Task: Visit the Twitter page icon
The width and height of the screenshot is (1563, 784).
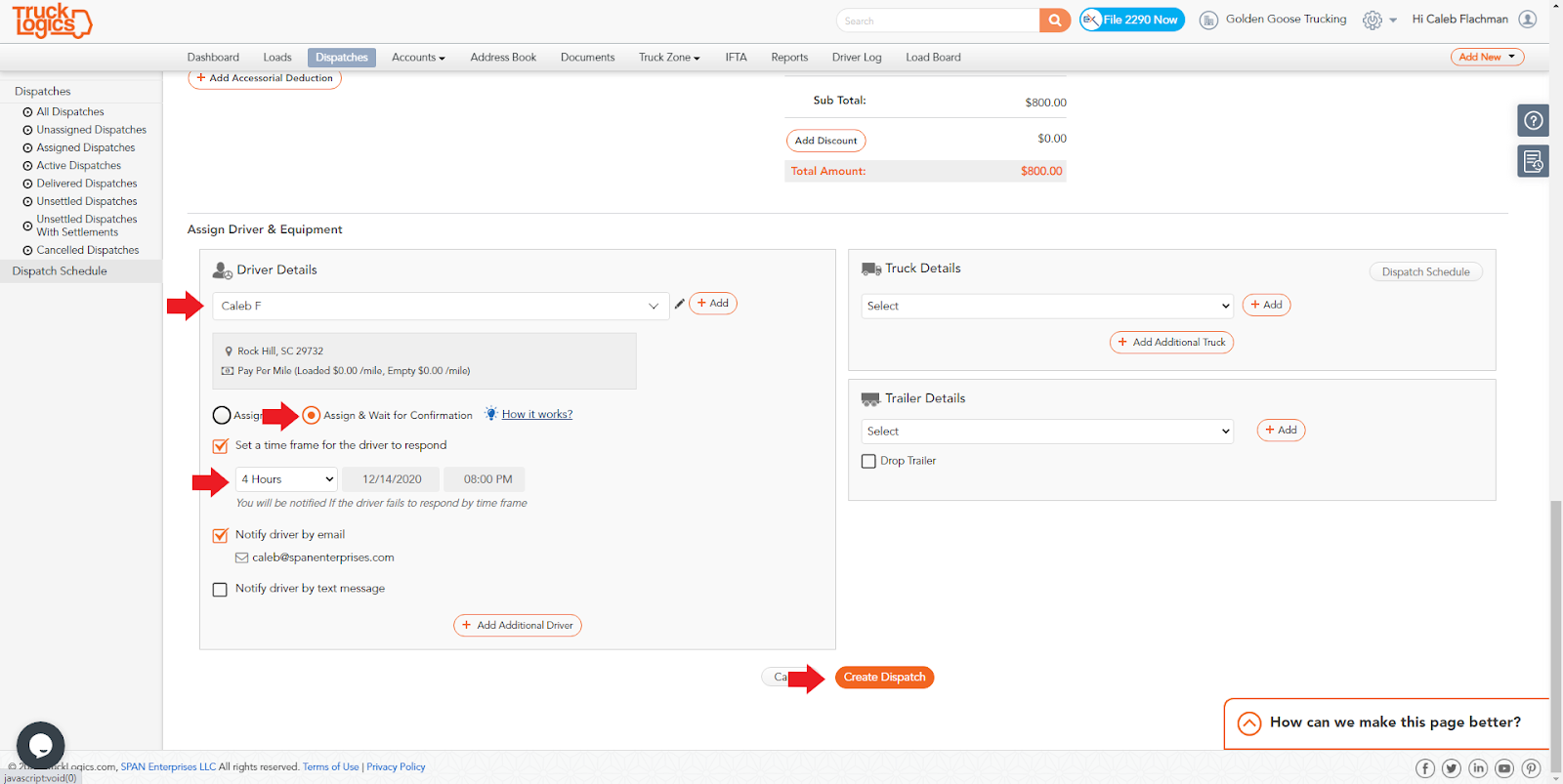Action: (1452, 768)
